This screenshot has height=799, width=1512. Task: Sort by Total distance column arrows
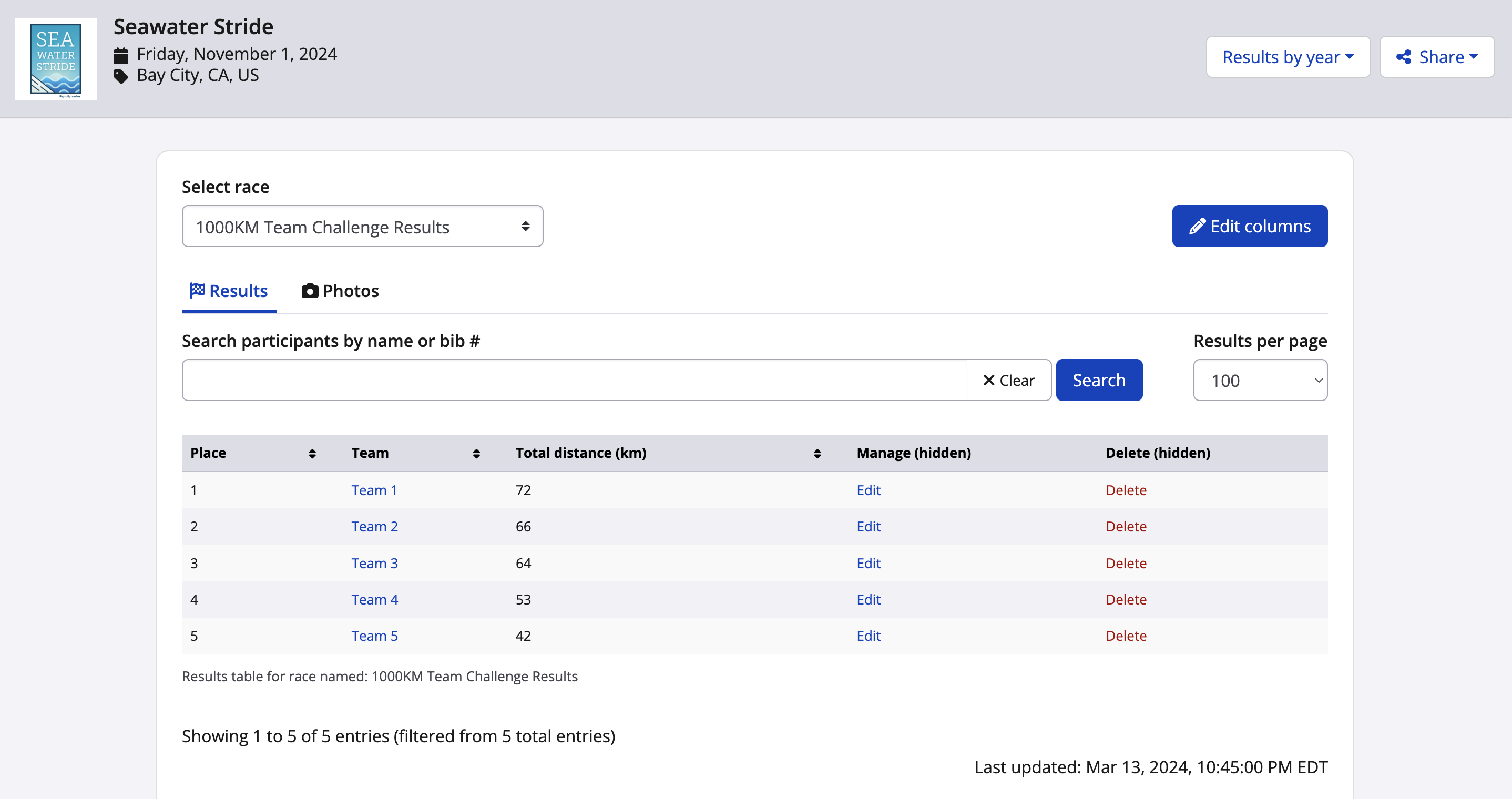click(816, 453)
